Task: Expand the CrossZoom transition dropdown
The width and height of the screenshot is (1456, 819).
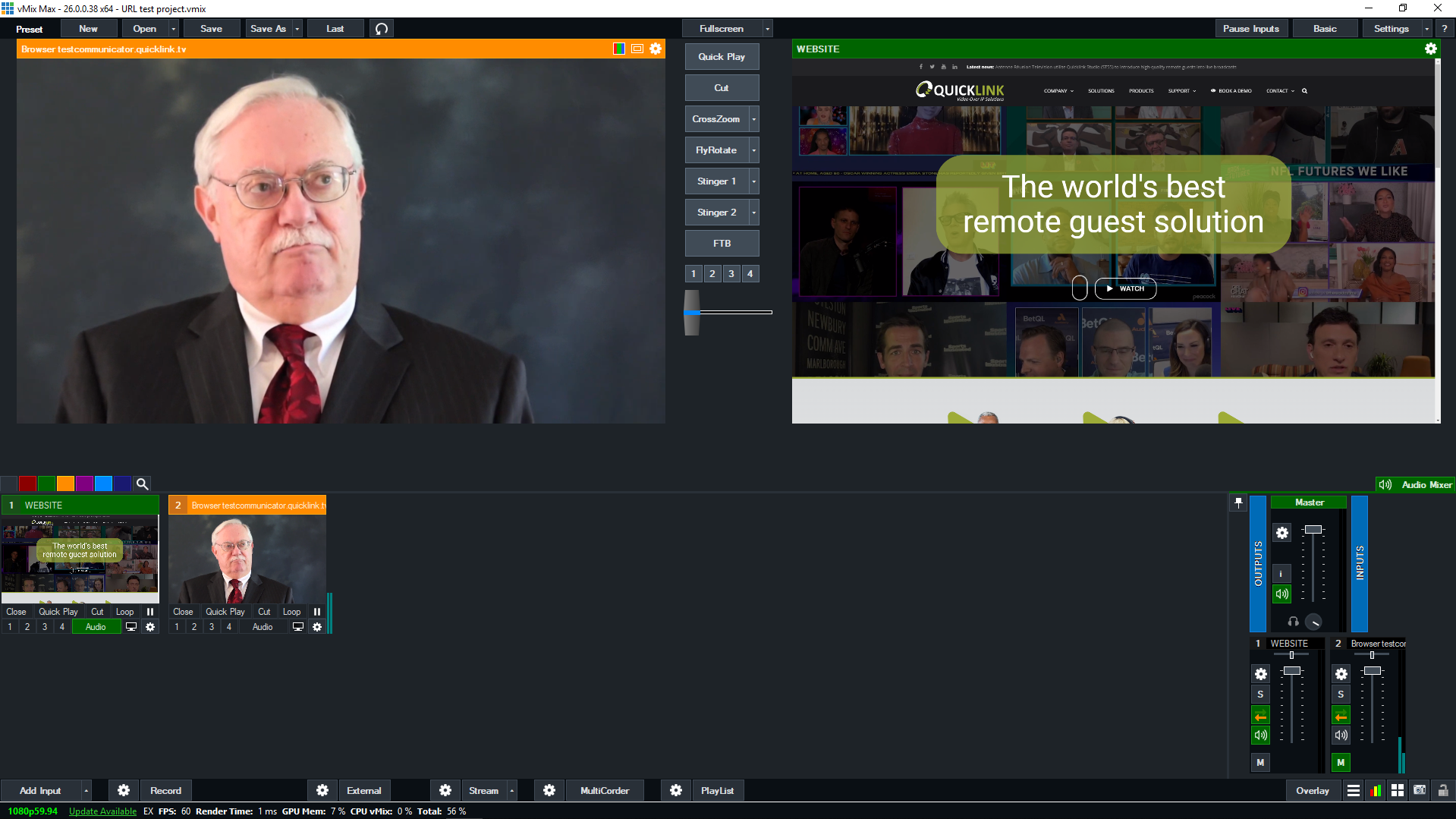Action: (753, 119)
